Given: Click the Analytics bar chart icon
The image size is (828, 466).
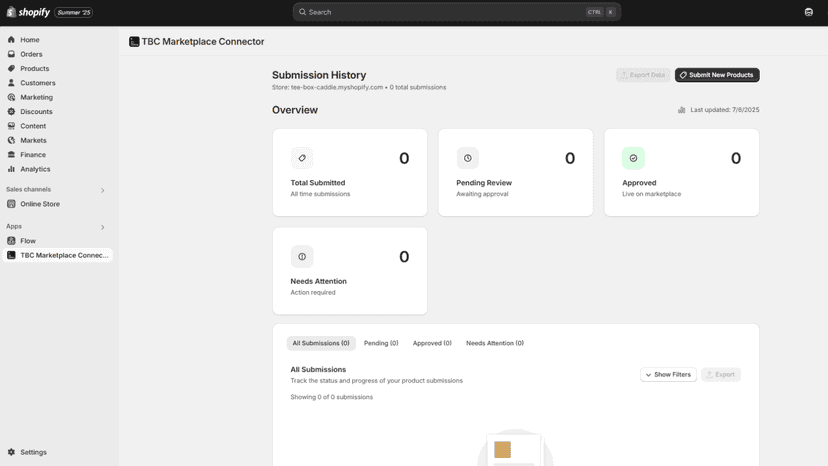Looking at the screenshot, I should click(x=11, y=169).
